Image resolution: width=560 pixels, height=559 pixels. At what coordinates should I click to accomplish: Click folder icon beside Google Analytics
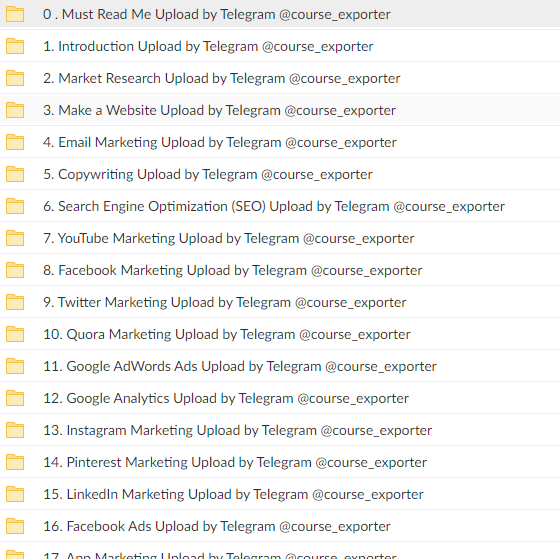pos(15,398)
